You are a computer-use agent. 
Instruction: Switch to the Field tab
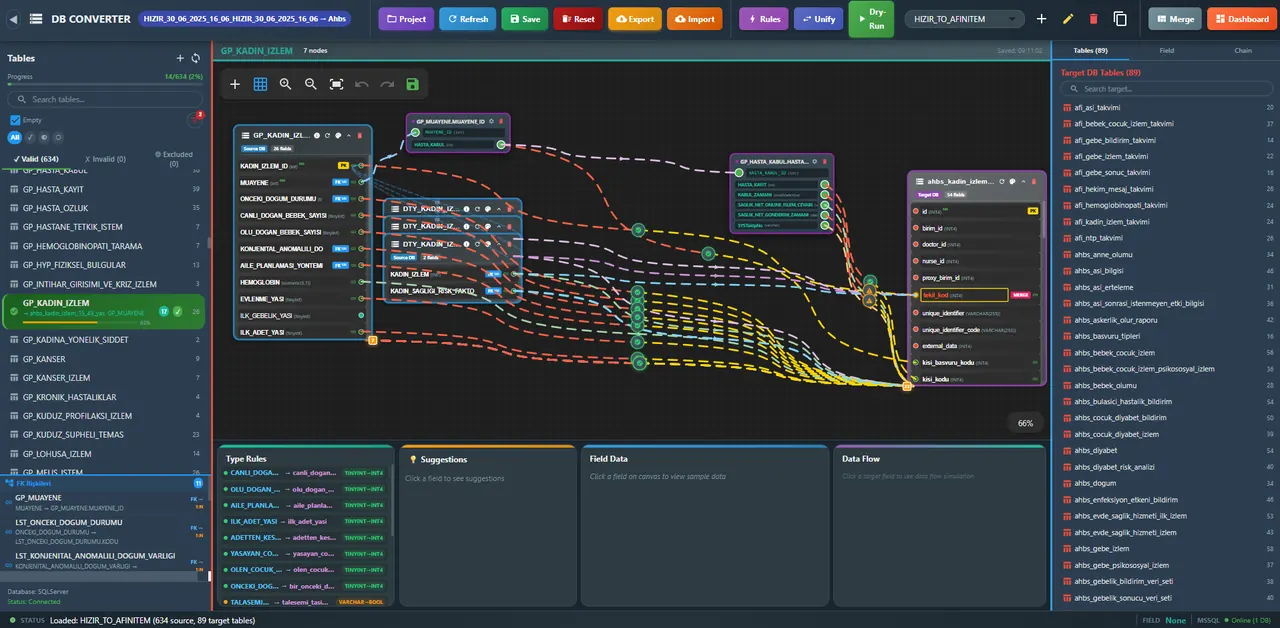coord(1167,50)
